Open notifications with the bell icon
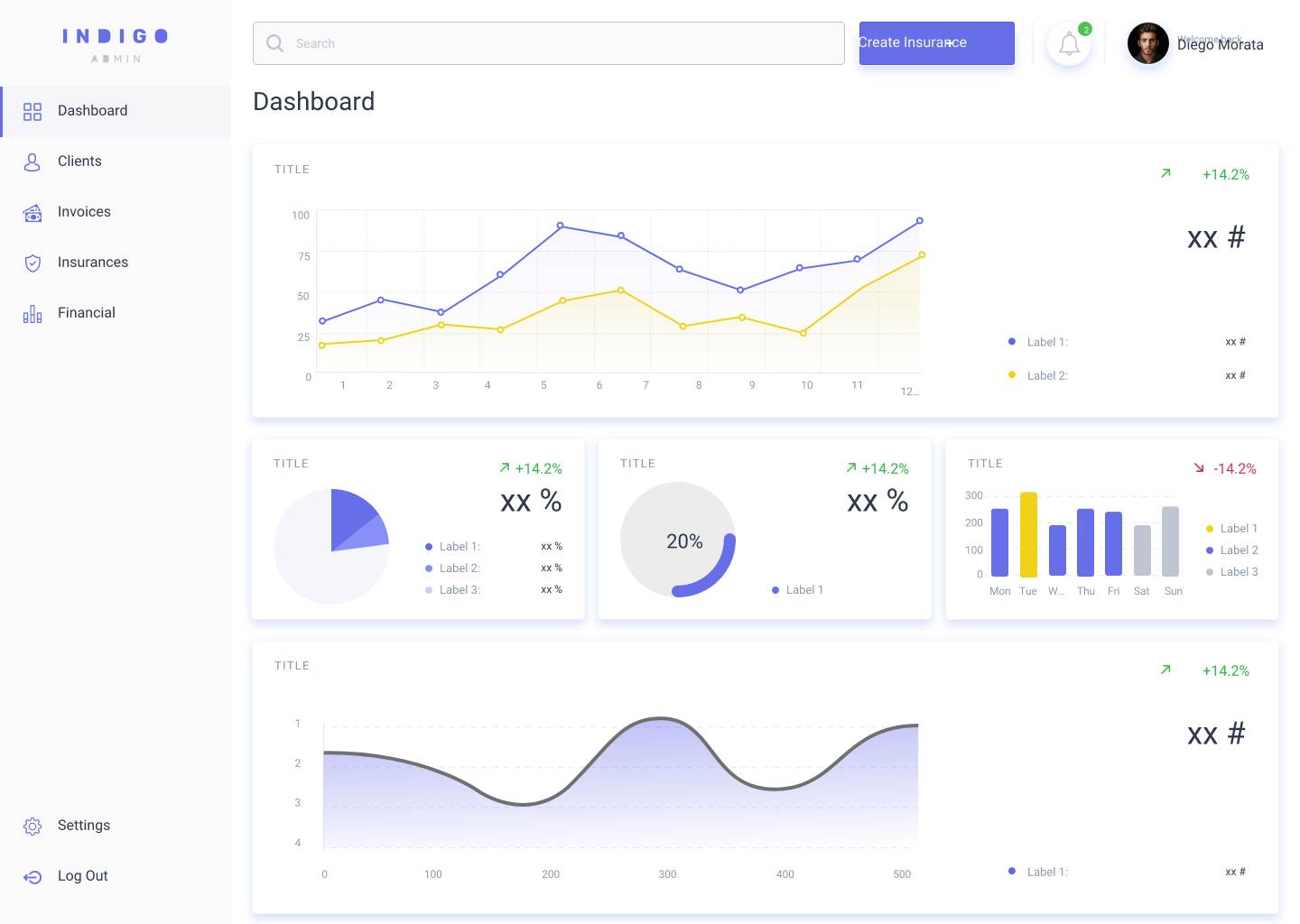Screen dimensions: 1300x924 pyautogui.click(x=1069, y=44)
